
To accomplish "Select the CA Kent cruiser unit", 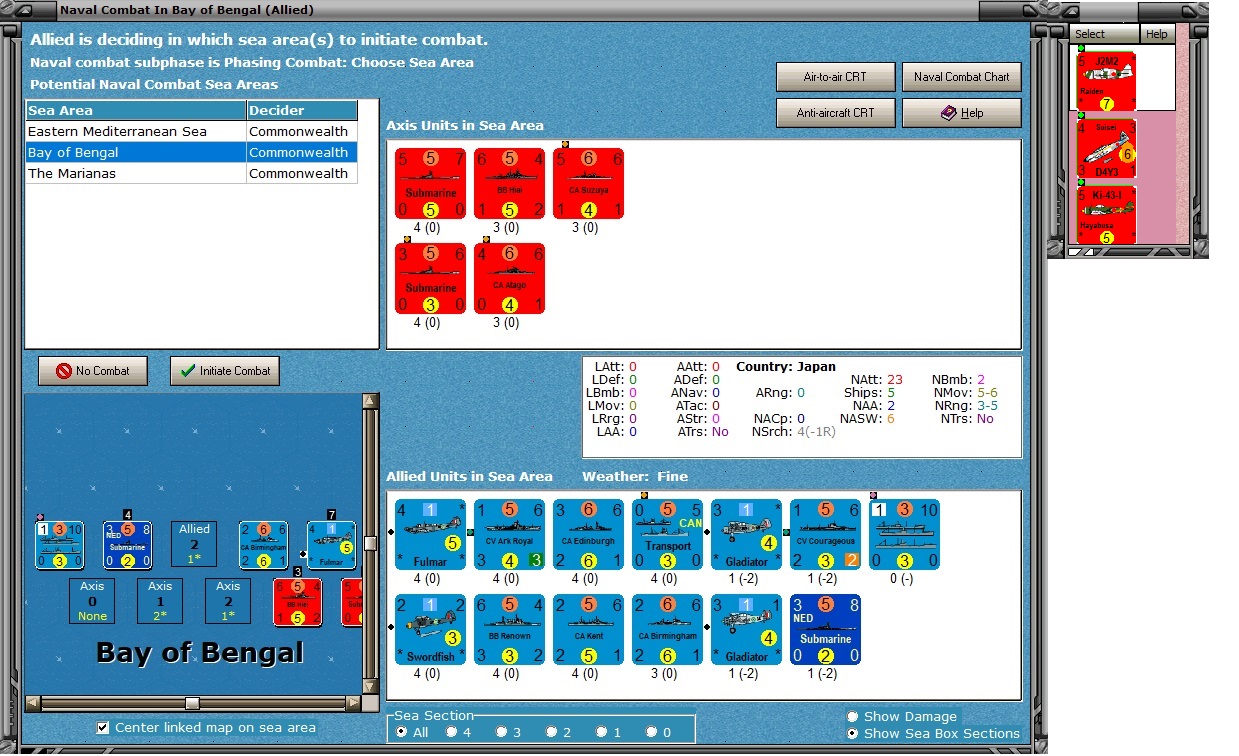I will click(588, 629).
